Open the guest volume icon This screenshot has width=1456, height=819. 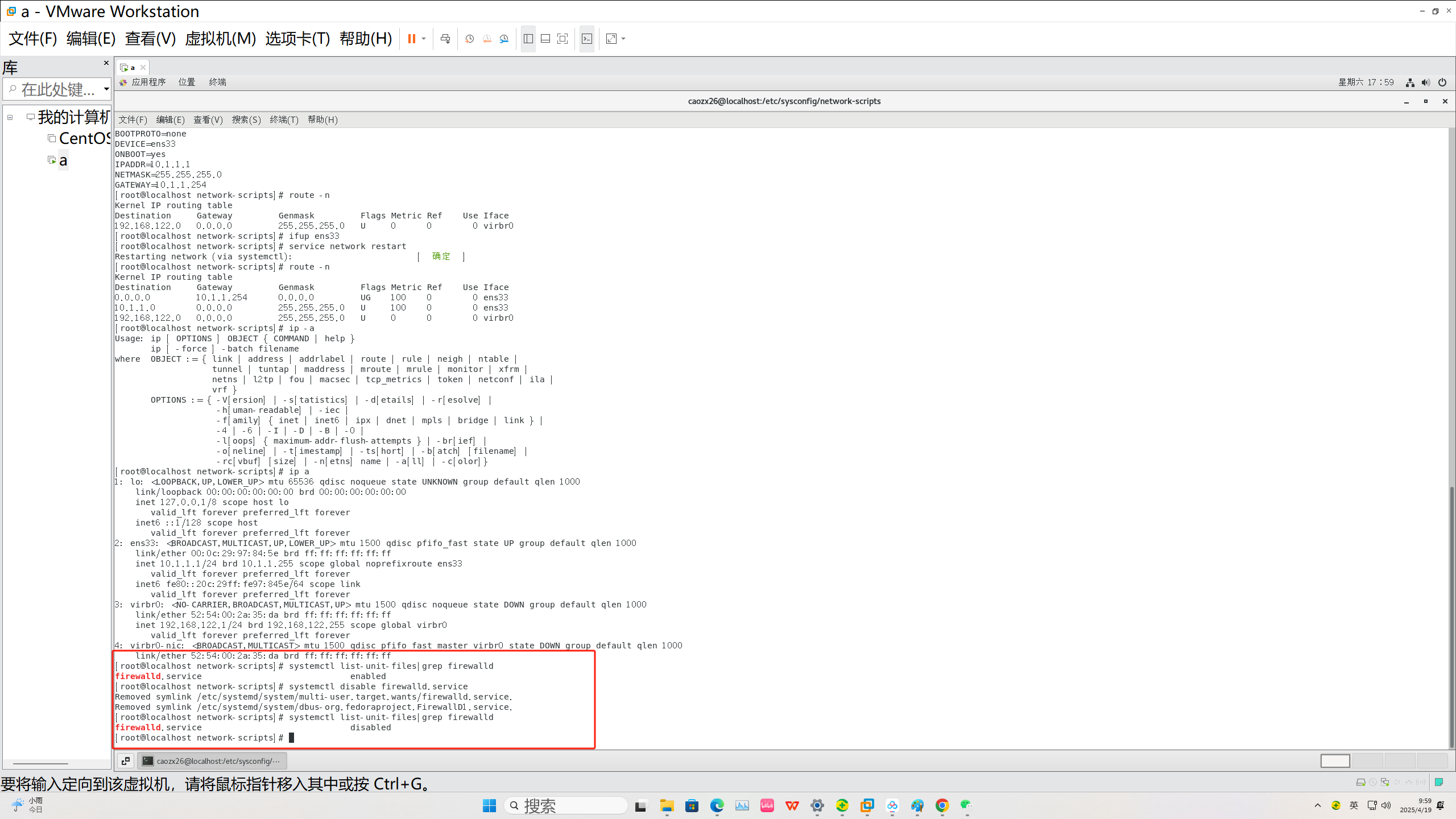[1425, 82]
